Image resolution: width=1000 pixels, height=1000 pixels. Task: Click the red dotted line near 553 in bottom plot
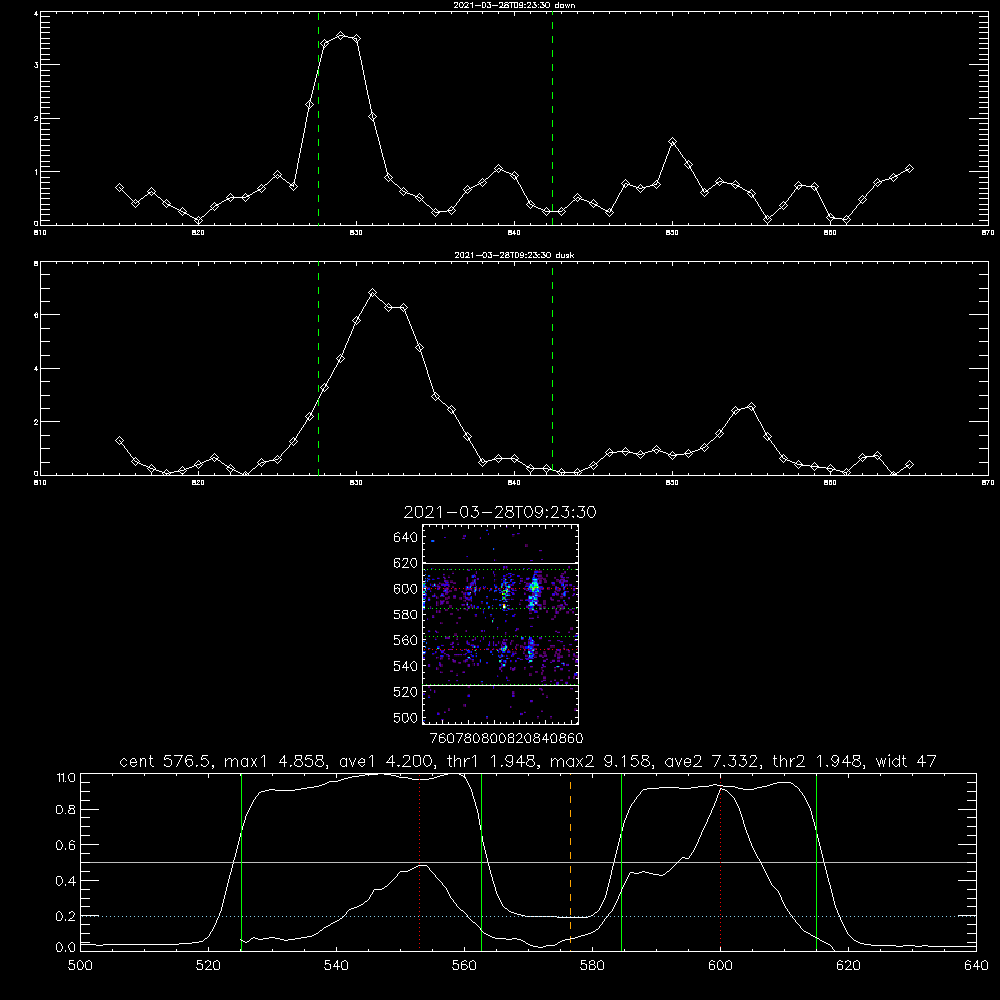coord(419,862)
